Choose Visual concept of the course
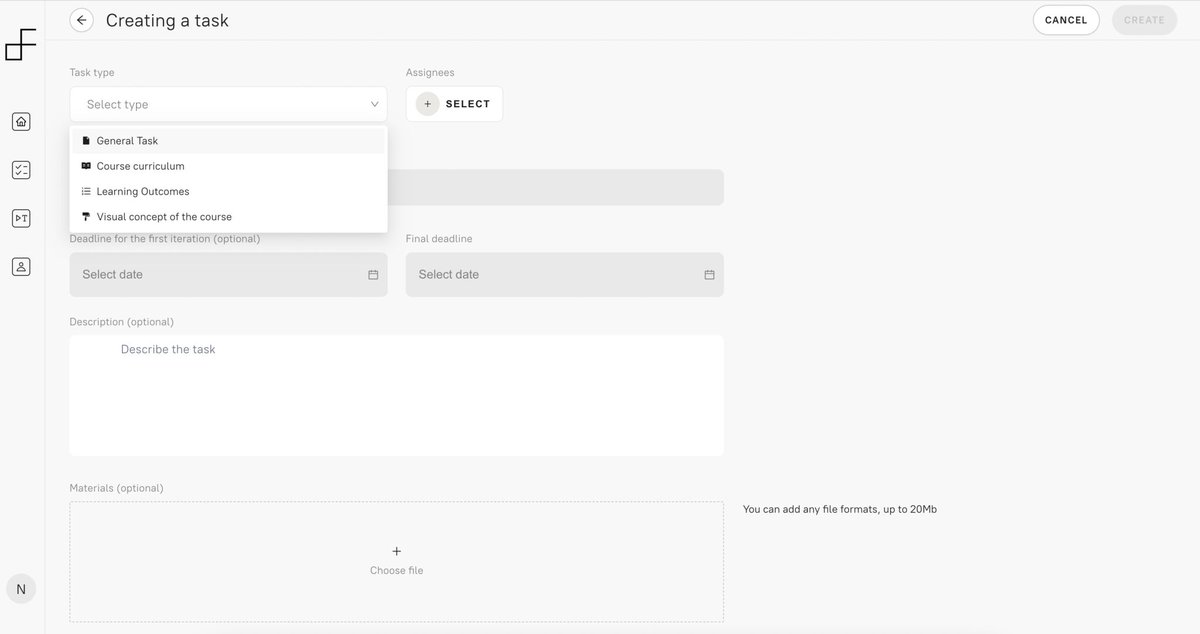1200x634 pixels. coord(228,216)
